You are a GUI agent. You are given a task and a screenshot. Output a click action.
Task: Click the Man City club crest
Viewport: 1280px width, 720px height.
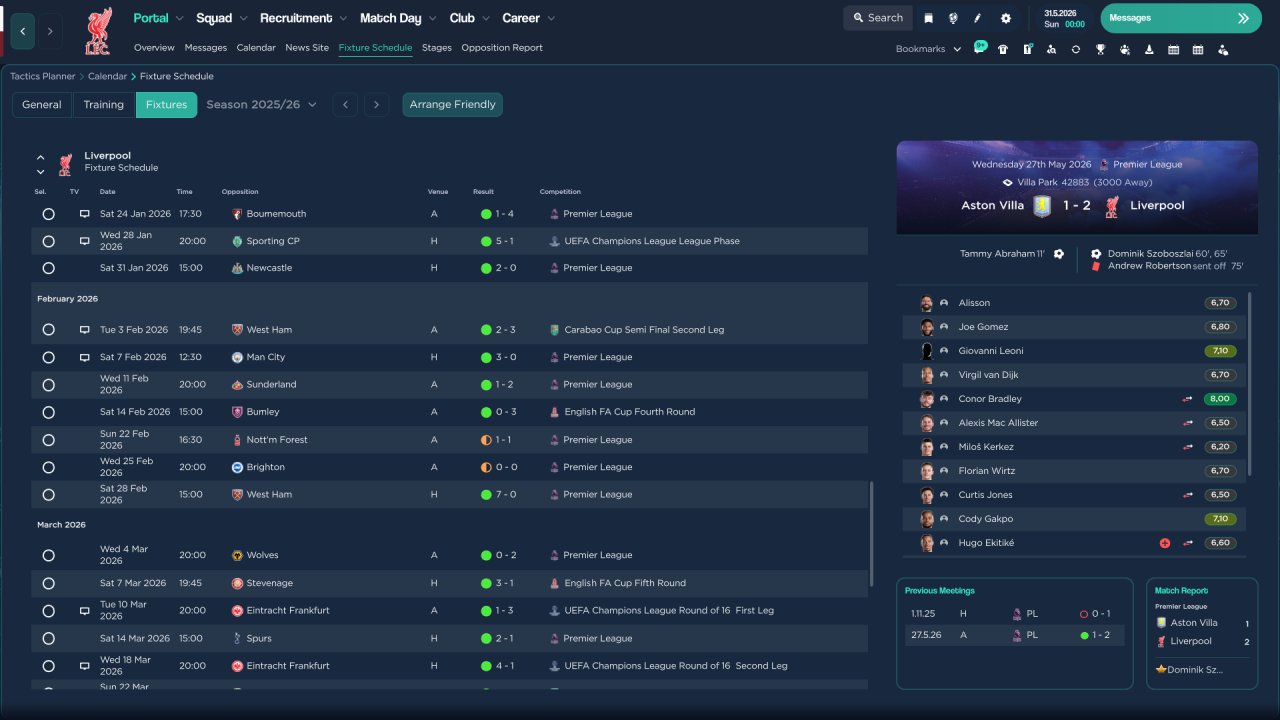pyautogui.click(x=237, y=357)
